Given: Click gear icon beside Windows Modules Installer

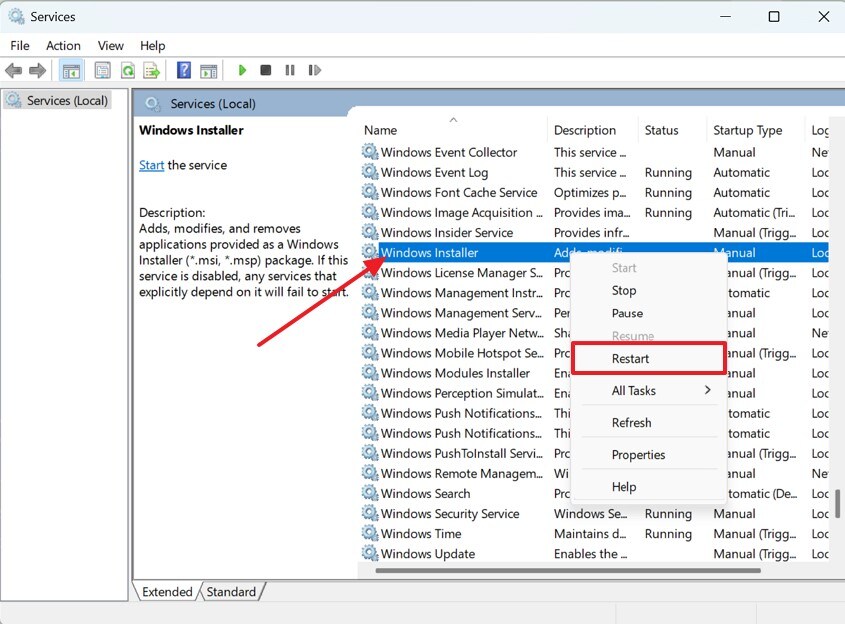Looking at the screenshot, I should [370, 372].
